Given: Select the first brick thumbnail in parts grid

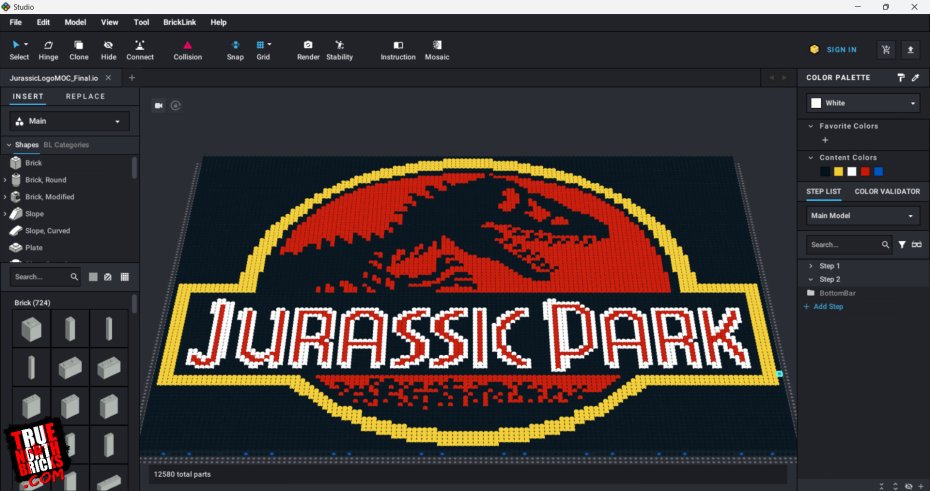Looking at the screenshot, I should pos(31,329).
